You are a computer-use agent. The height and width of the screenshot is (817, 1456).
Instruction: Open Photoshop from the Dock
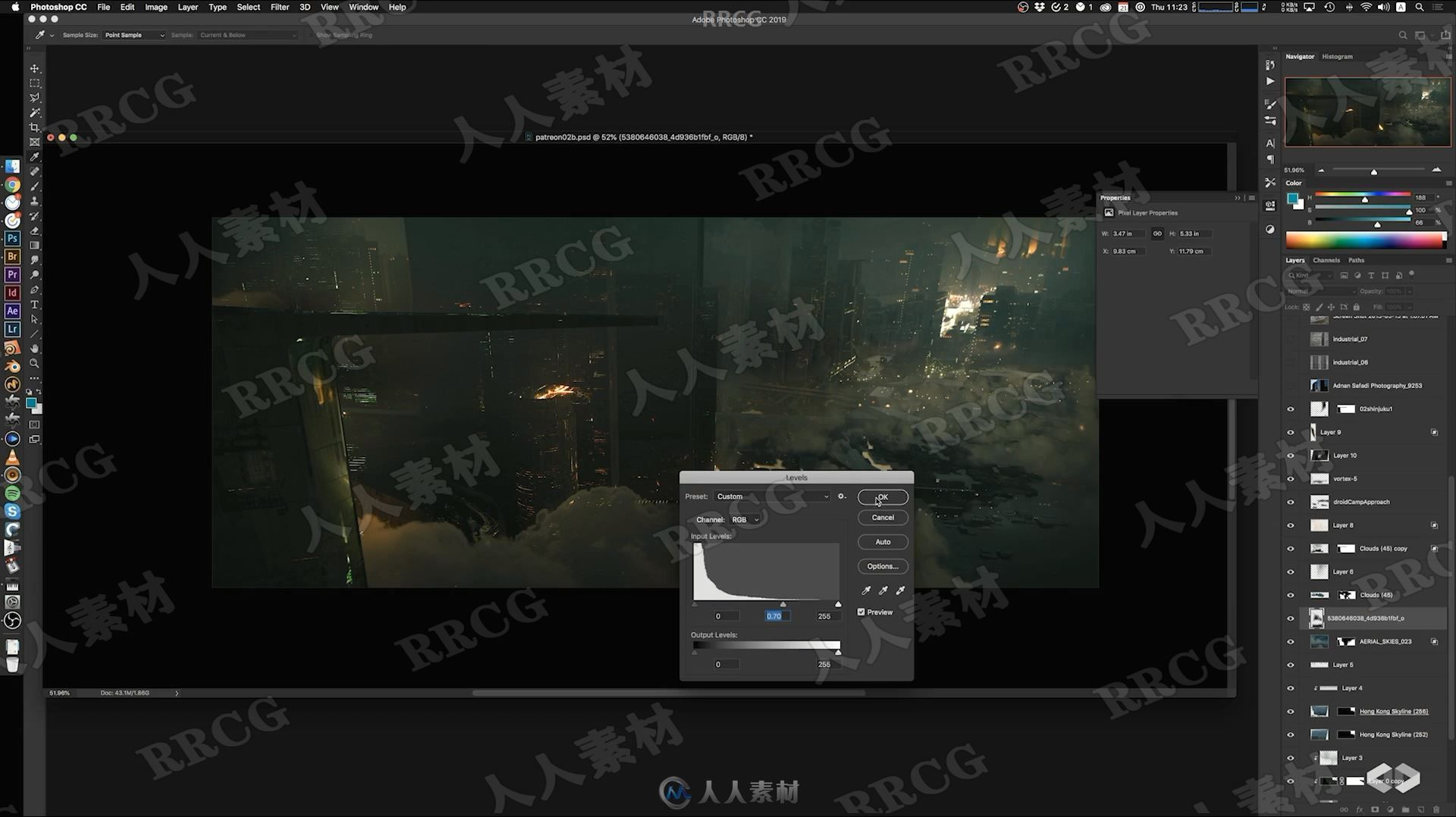click(x=12, y=239)
